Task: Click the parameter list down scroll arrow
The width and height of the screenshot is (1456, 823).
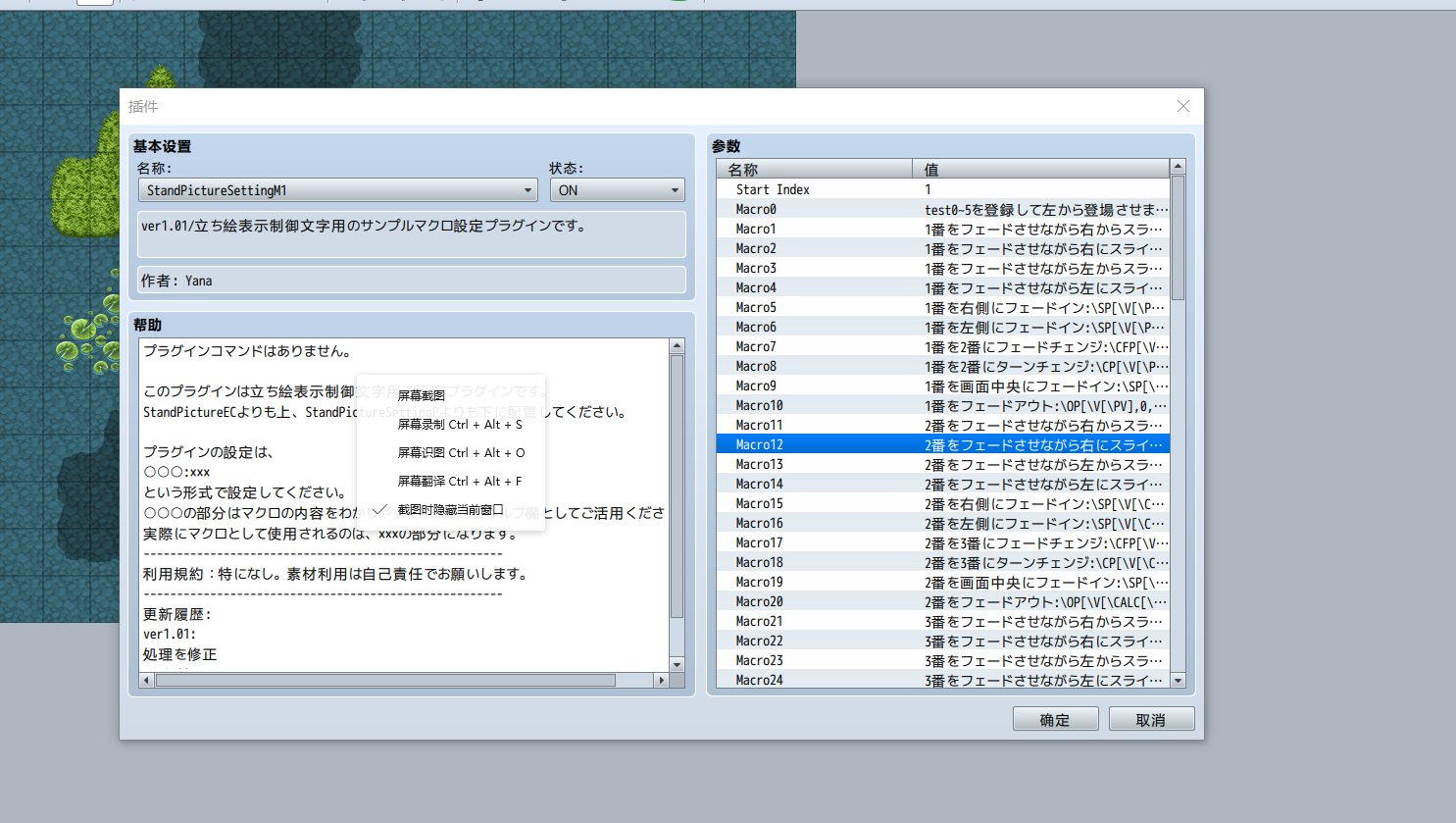Action: [1179, 680]
